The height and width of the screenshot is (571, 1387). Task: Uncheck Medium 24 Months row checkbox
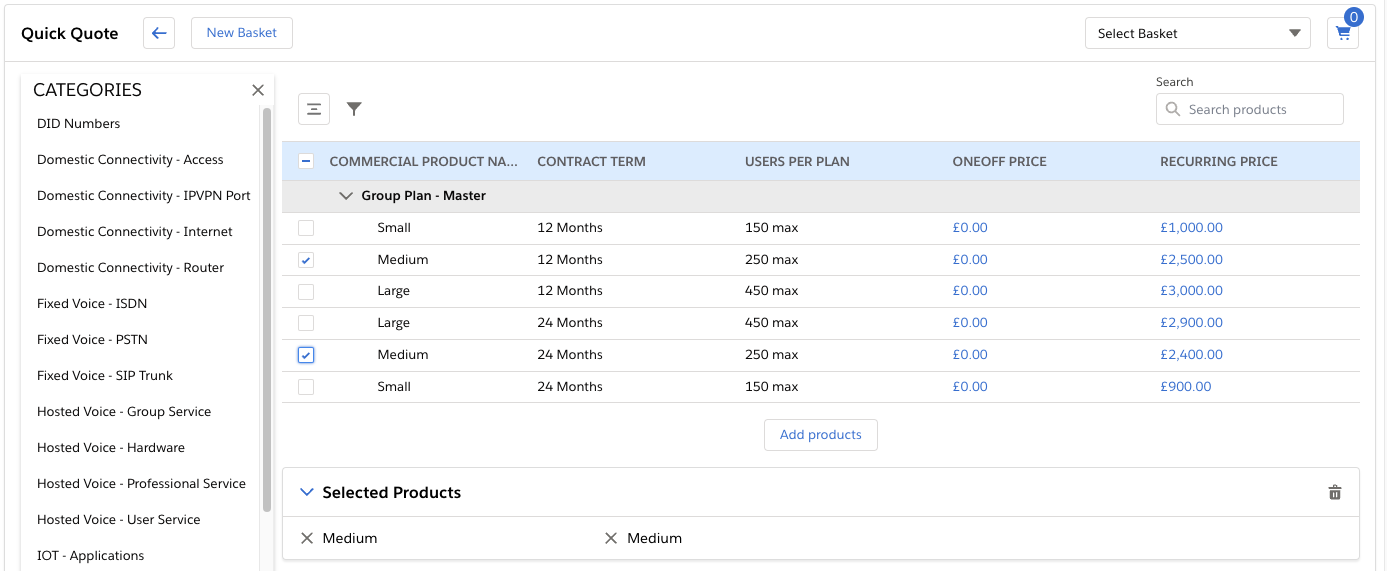[306, 355]
